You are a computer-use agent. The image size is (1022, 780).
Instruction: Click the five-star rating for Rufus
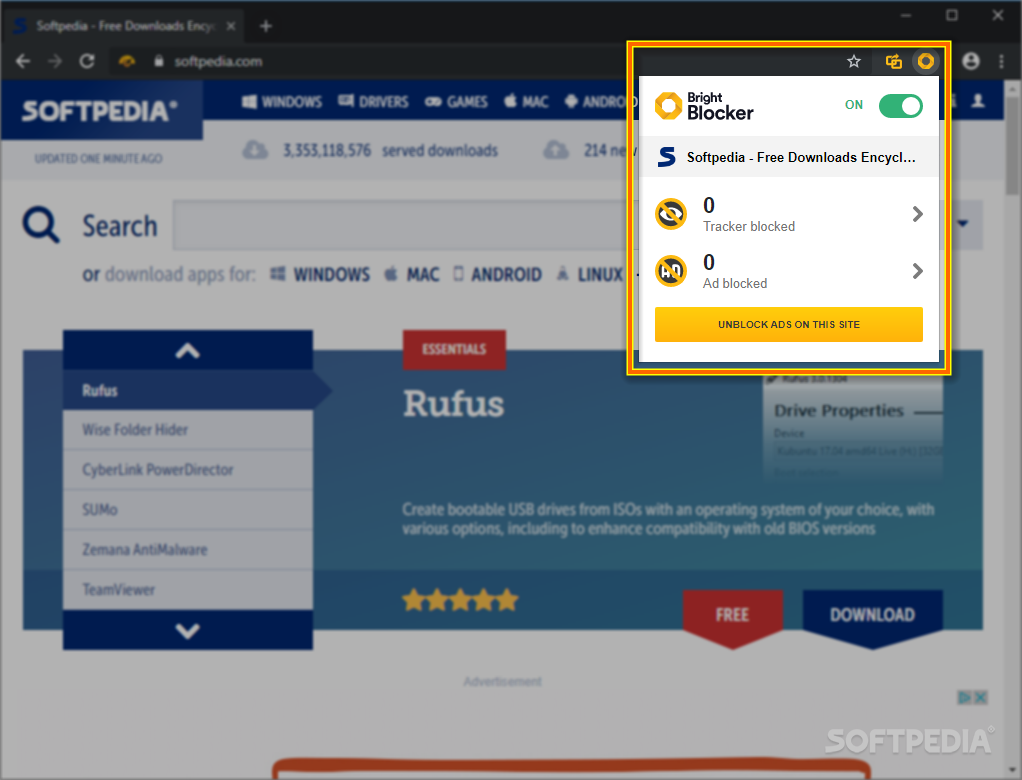click(x=460, y=600)
